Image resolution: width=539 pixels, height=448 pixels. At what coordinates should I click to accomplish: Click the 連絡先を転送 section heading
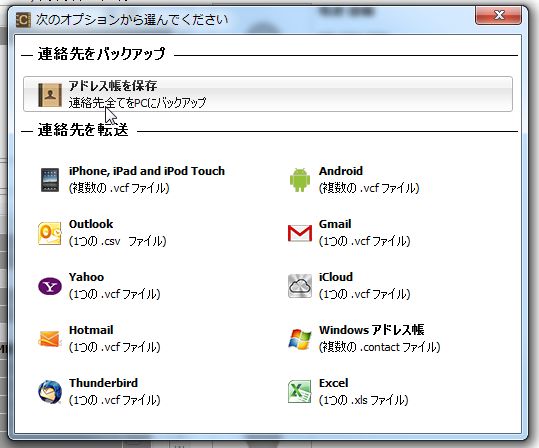tap(83, 130)
